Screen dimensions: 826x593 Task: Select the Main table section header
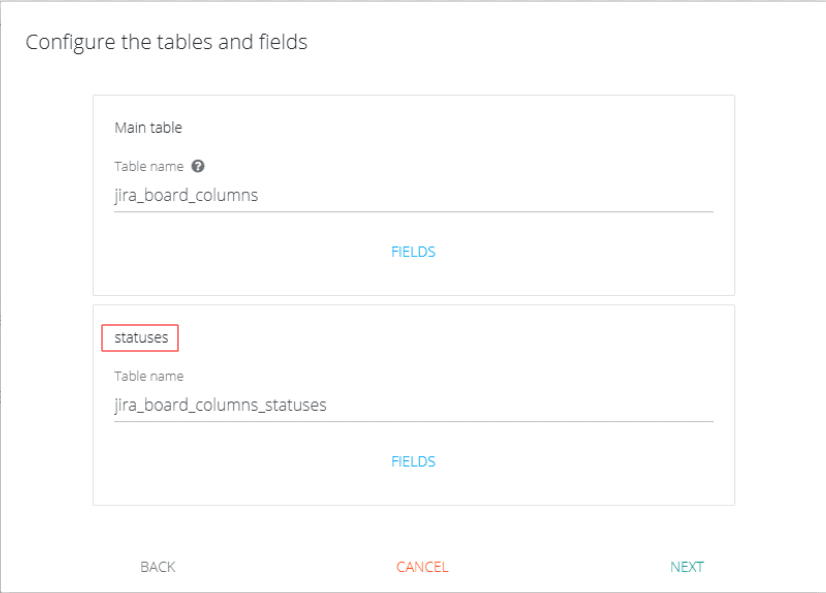coord(140,127)
